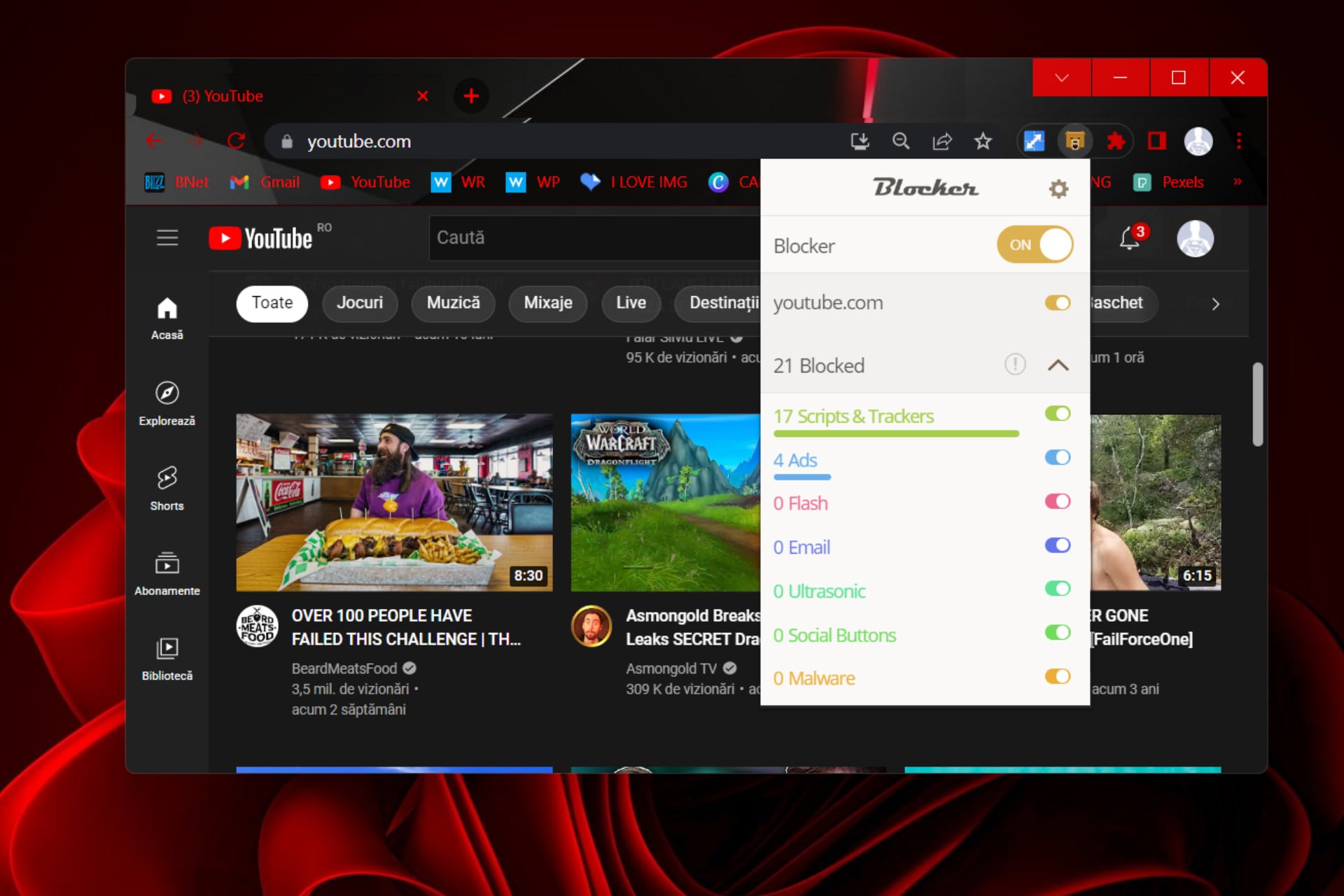This screenshot has width=1344, height=896.
Task: Click the install app icon in address bar
Action: pyautogui.click(x=860, y=141)
